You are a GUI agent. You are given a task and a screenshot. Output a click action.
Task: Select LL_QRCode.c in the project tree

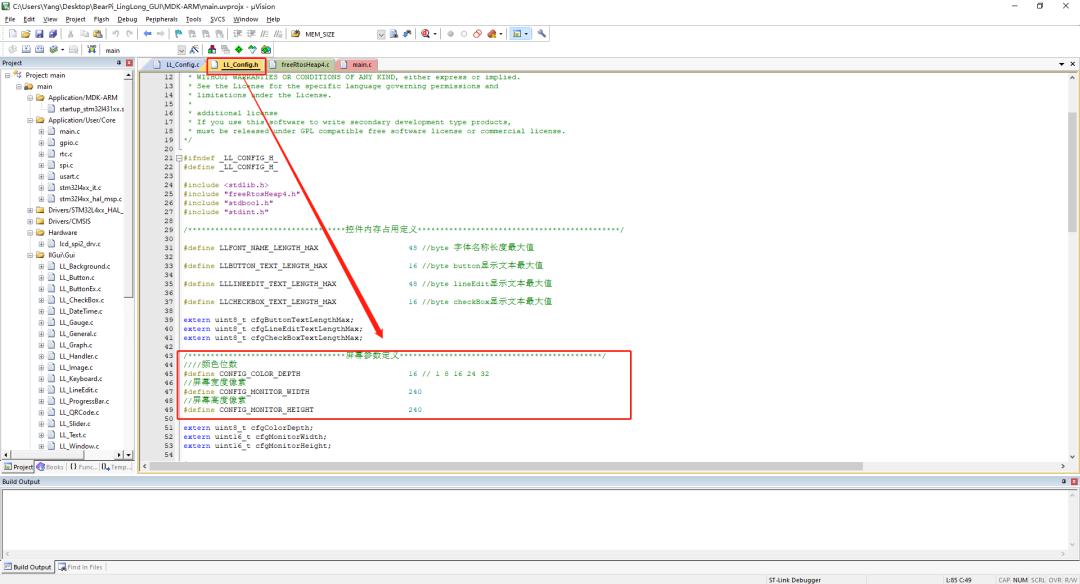pyautogui.click(x=79, y=413)
